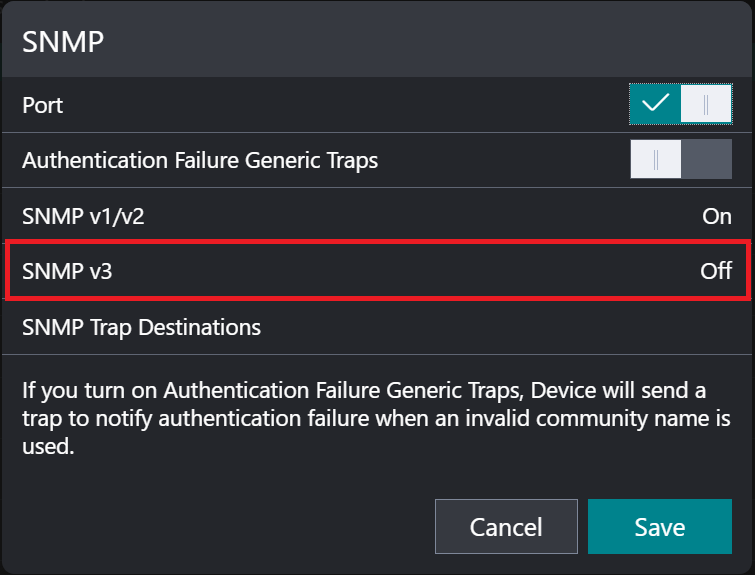Image resolution: width=755 pixels, height=575 pixels.
Task: Click the SNMP Trap Destinations label text
Action: pyautogui.click(x=141, y=327)
